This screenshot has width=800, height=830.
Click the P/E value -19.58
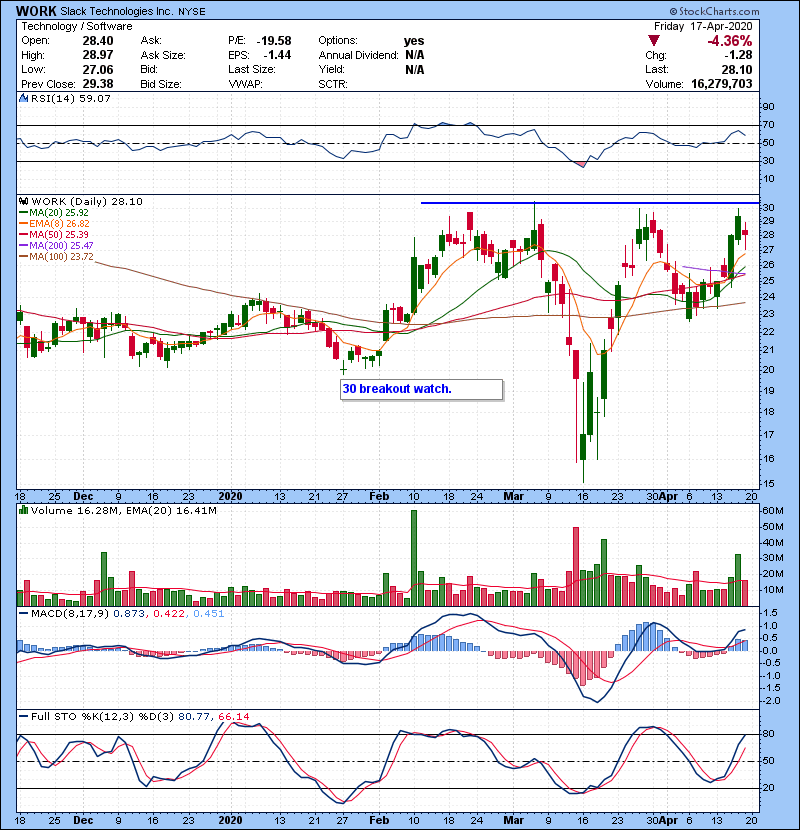(x=274, y=41)
